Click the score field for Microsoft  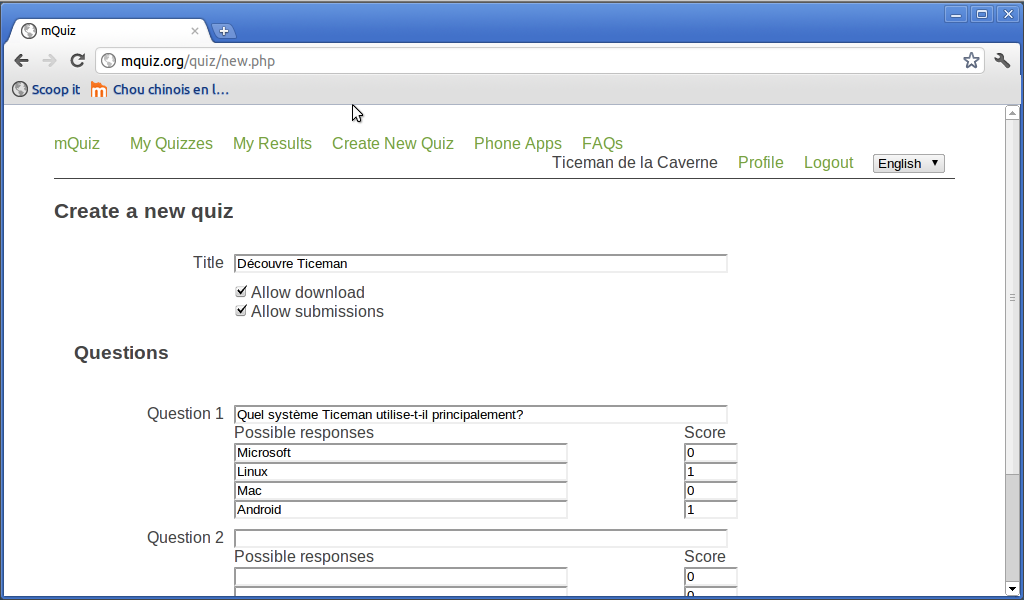(x=711, y=452)
